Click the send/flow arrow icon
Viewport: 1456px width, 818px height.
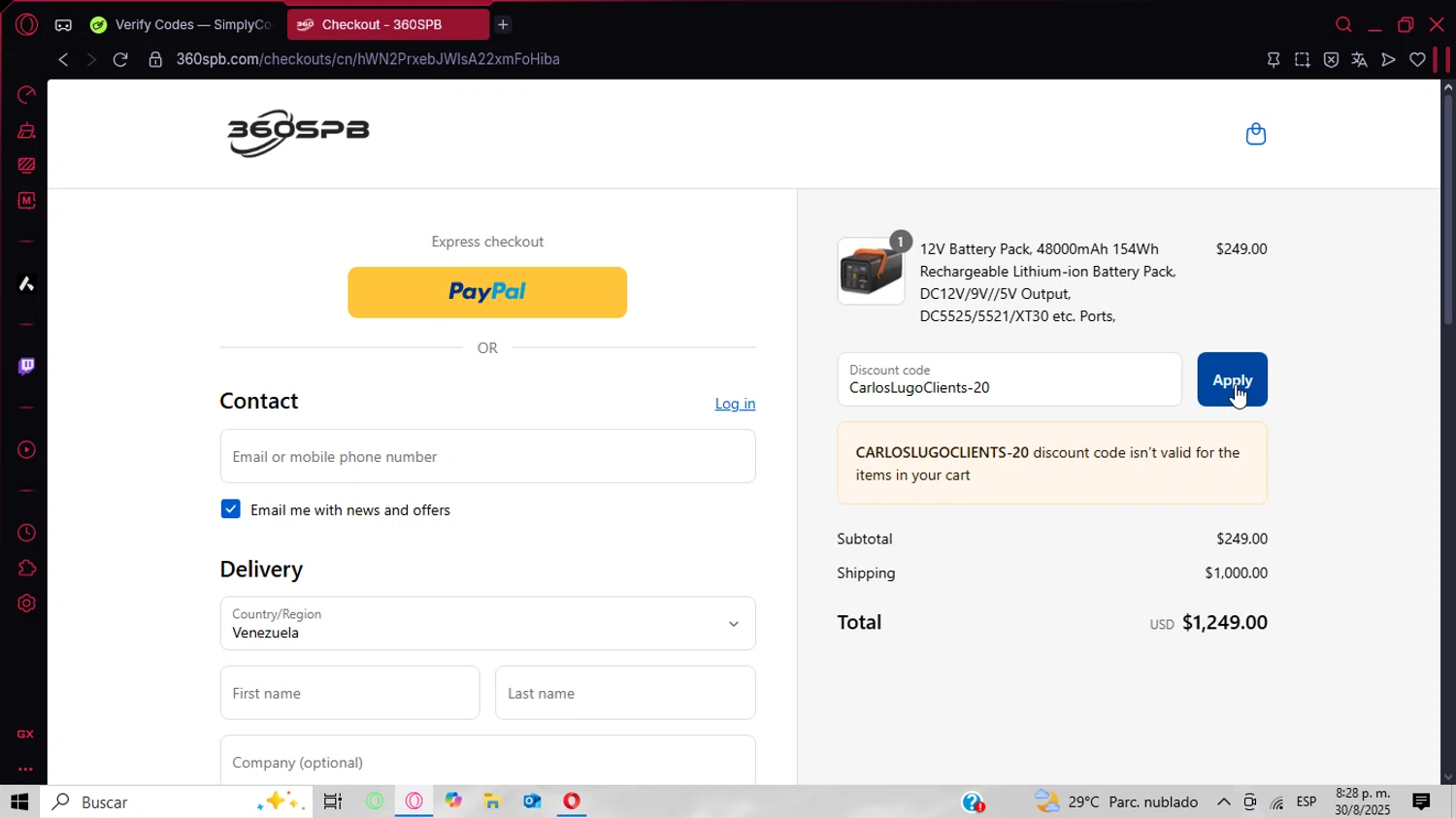click(x=1389, y=59)
